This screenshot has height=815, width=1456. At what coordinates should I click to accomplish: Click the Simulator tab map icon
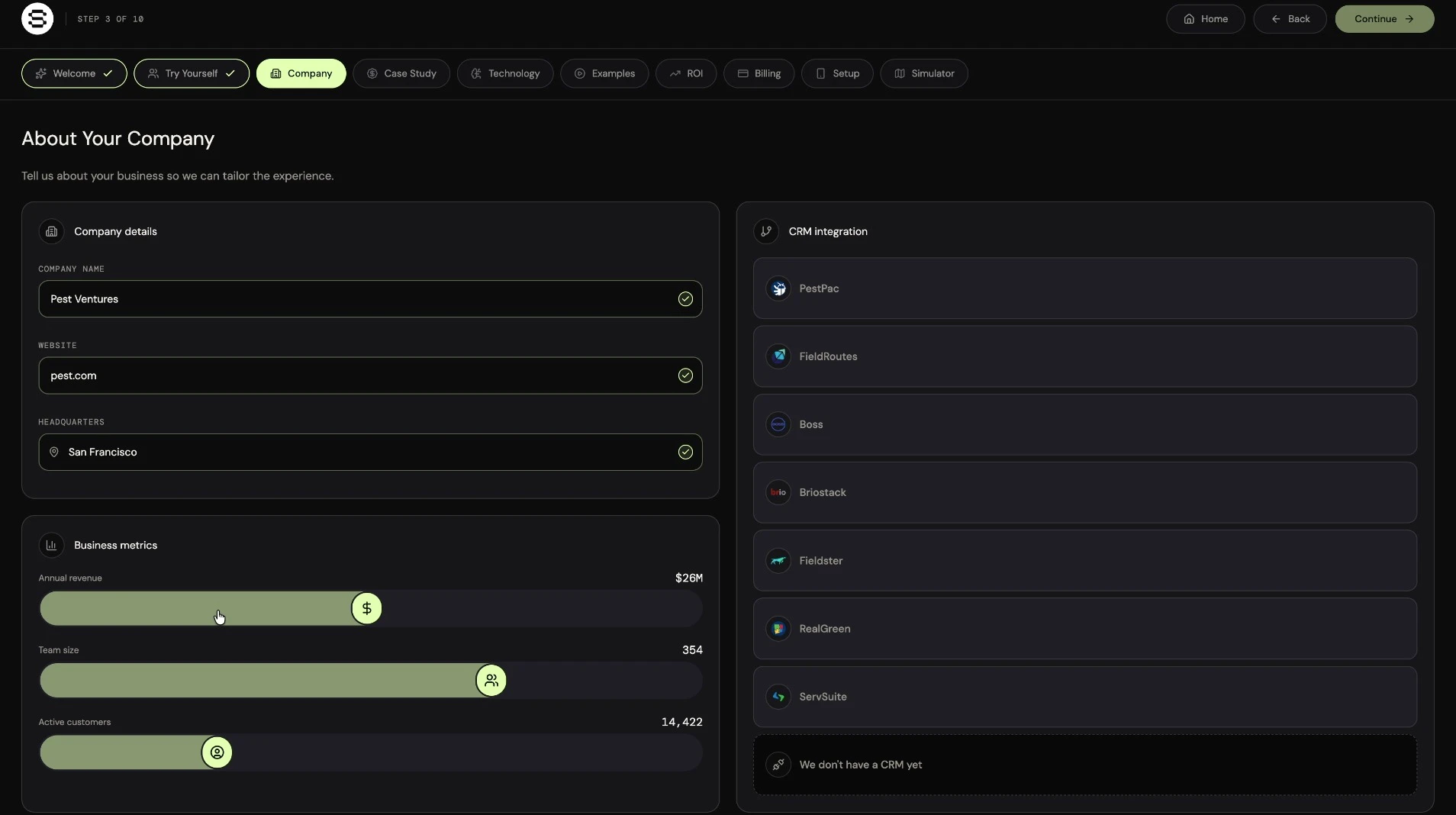click(x=900, y=73)
